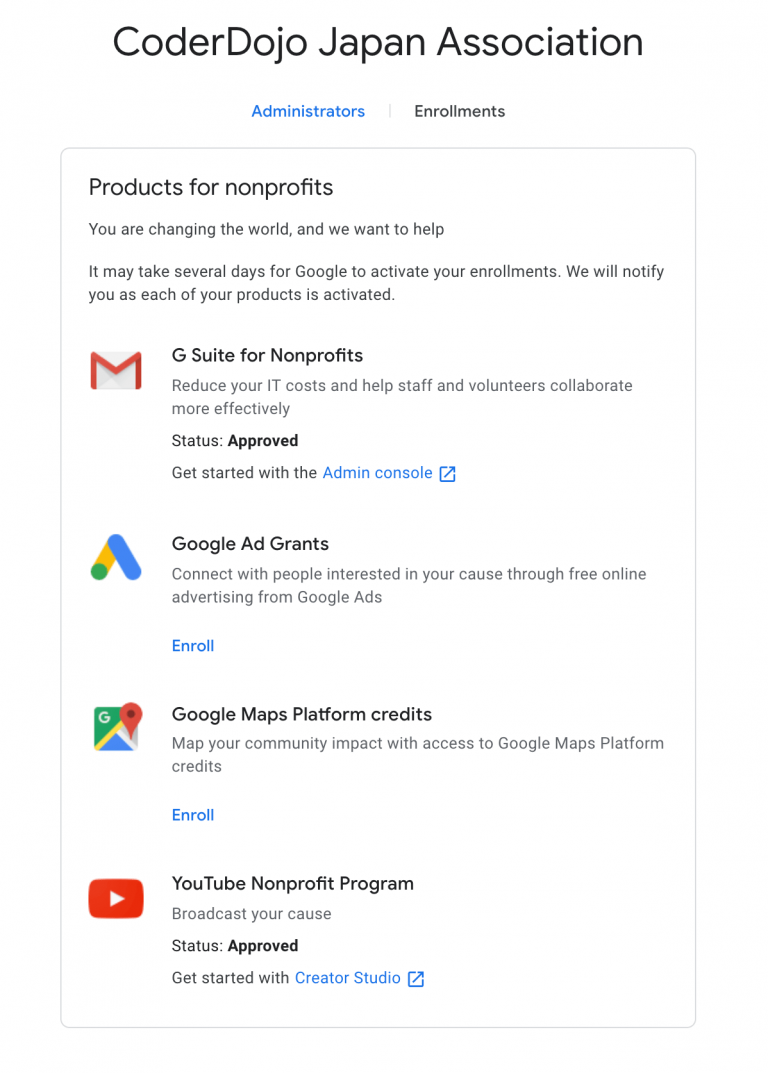Click the G Suite Gmail envelope icon
The width and height of the screenshot is (768, 1073).
[x=116, y=370]
